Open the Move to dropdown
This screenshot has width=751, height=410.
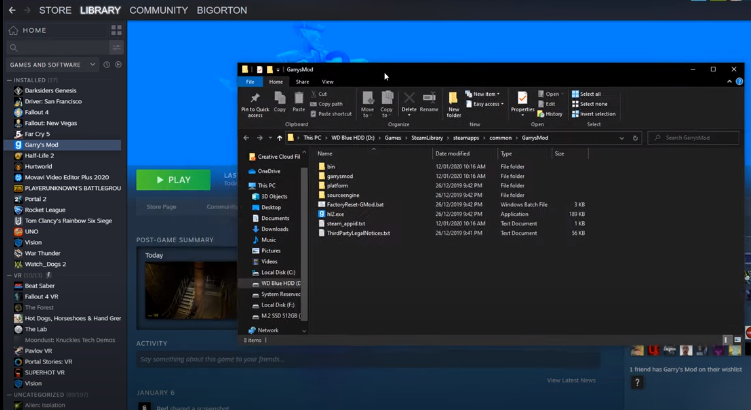coord(367,104)
